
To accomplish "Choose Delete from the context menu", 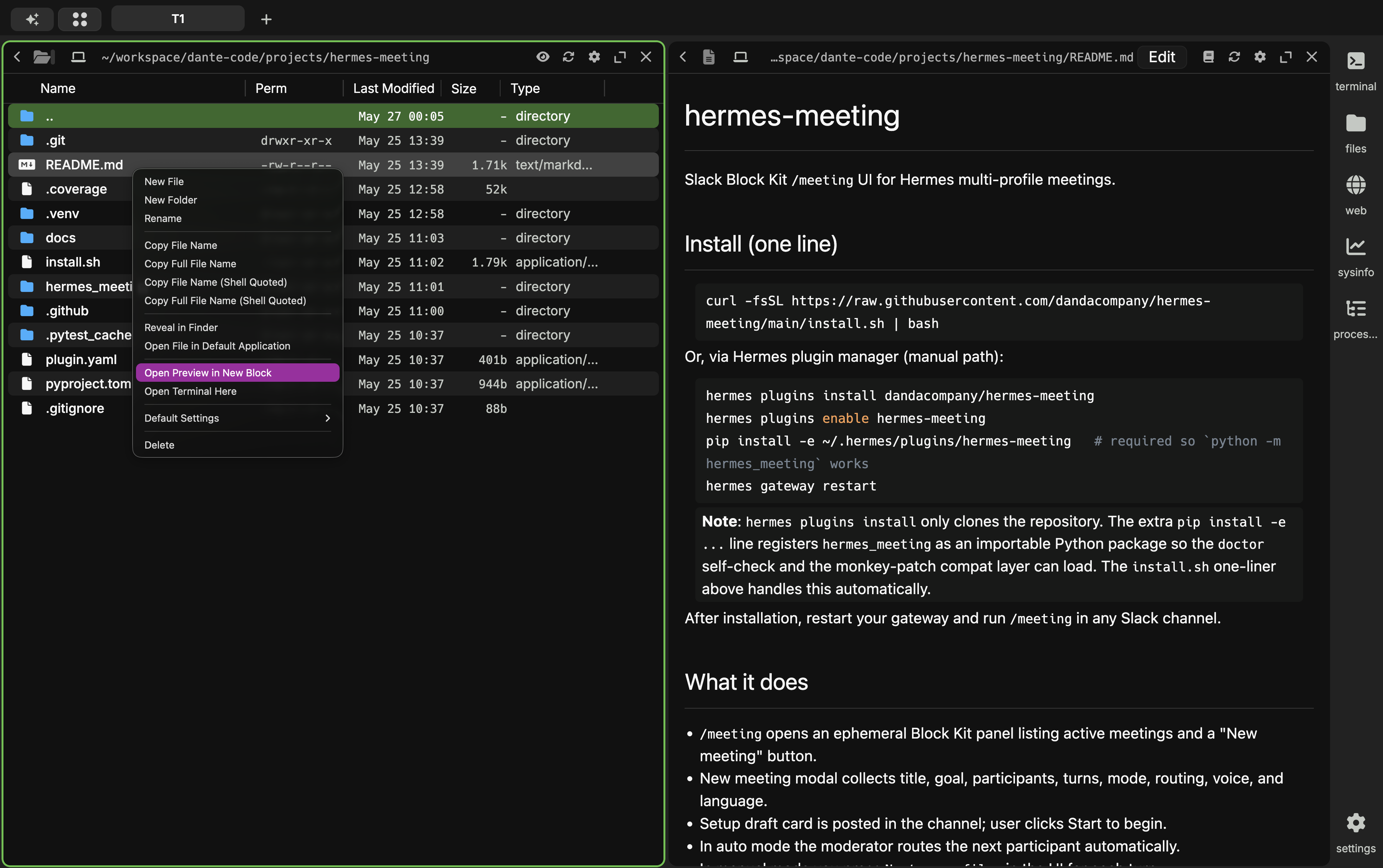I will (238, 445).
